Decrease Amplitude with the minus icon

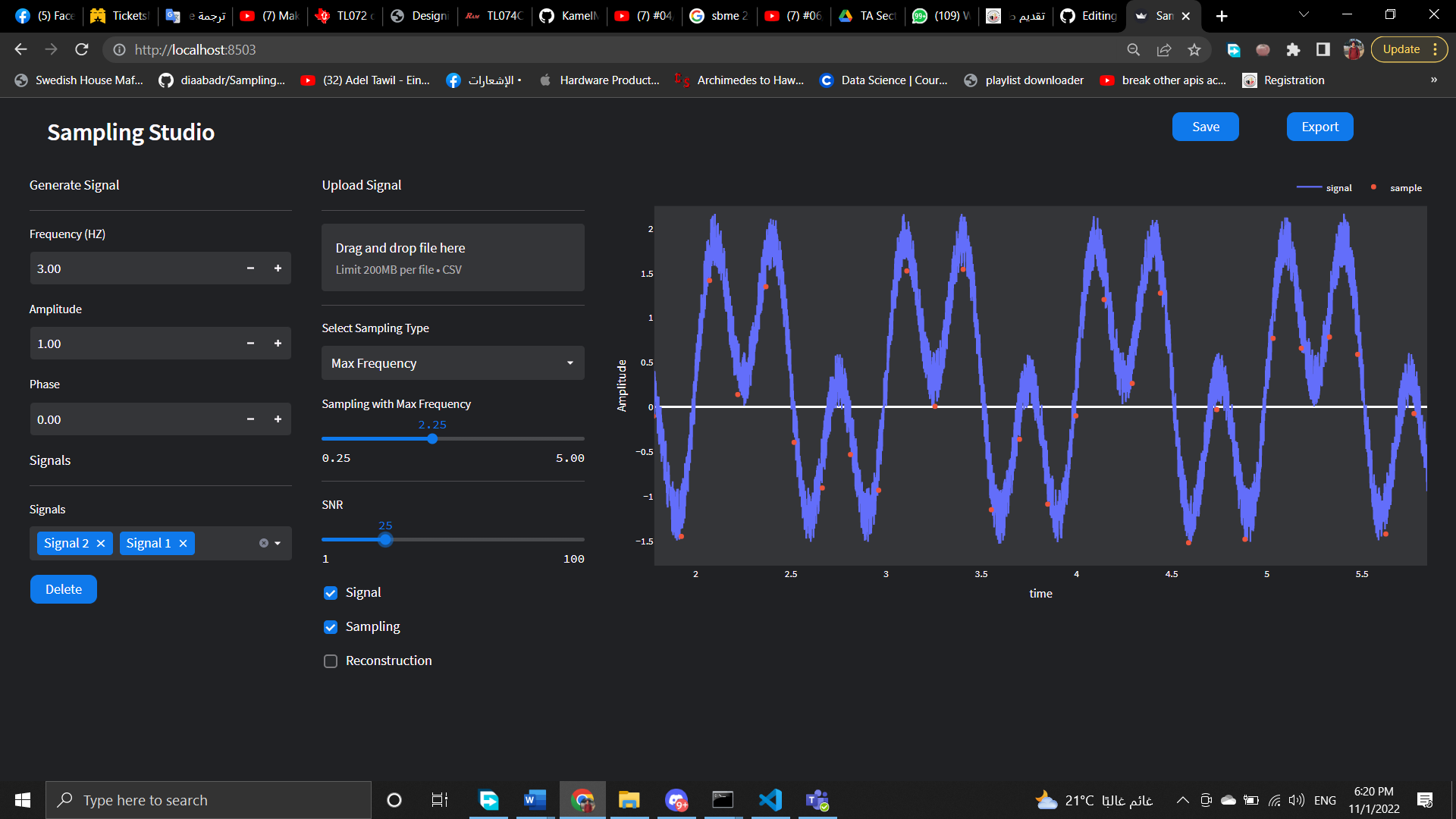250,344
